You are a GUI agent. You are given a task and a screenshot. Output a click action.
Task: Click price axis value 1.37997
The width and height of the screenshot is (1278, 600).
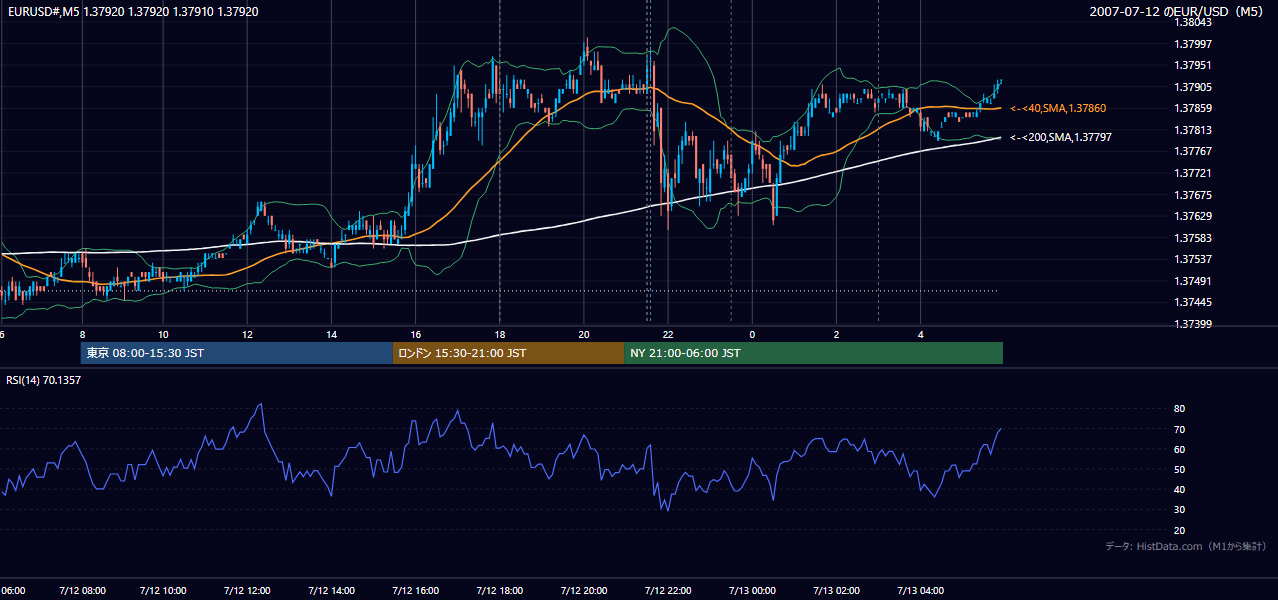(1193, 44)
